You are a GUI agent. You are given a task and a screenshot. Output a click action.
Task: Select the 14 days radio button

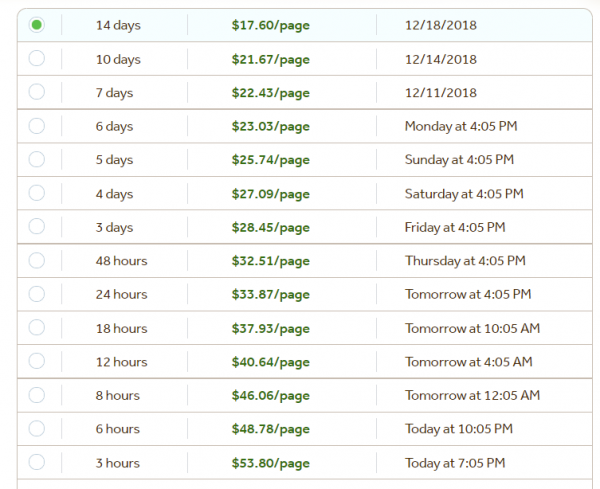37,25
